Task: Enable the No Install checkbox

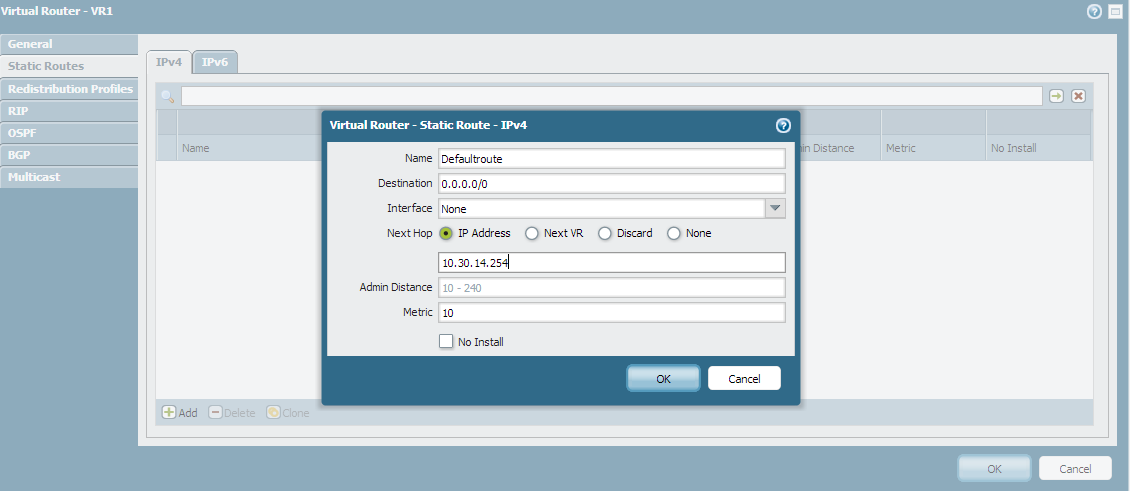Action: (x=446, y=341)
